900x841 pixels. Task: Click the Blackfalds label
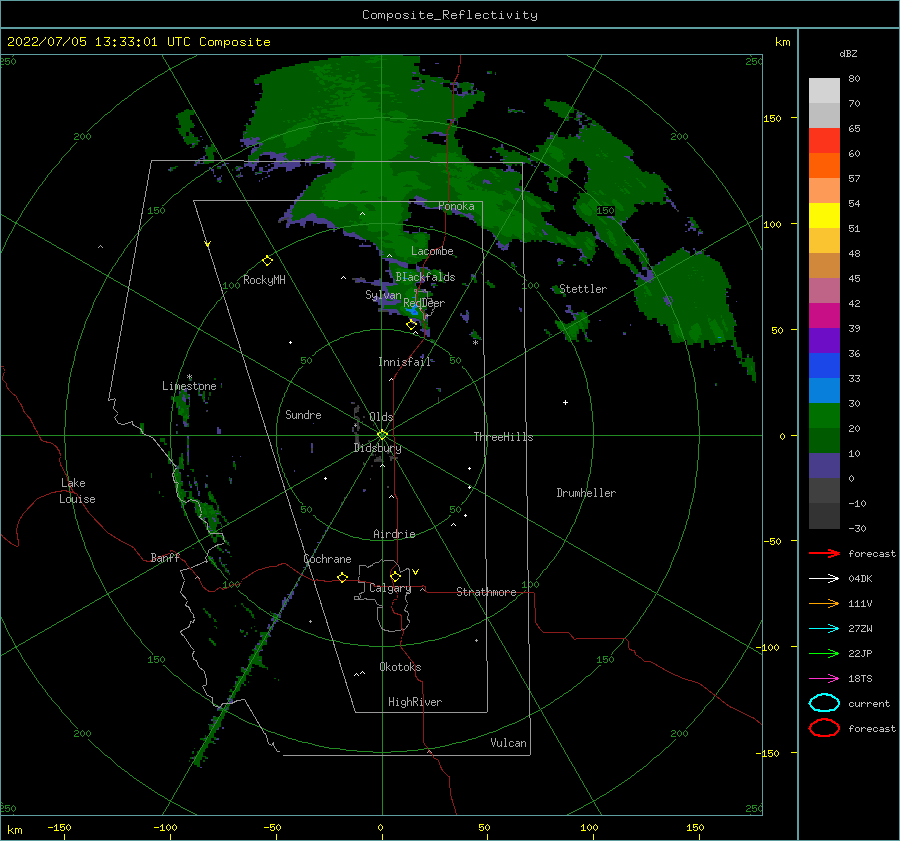pyautogui.click(x=425, y=277)
